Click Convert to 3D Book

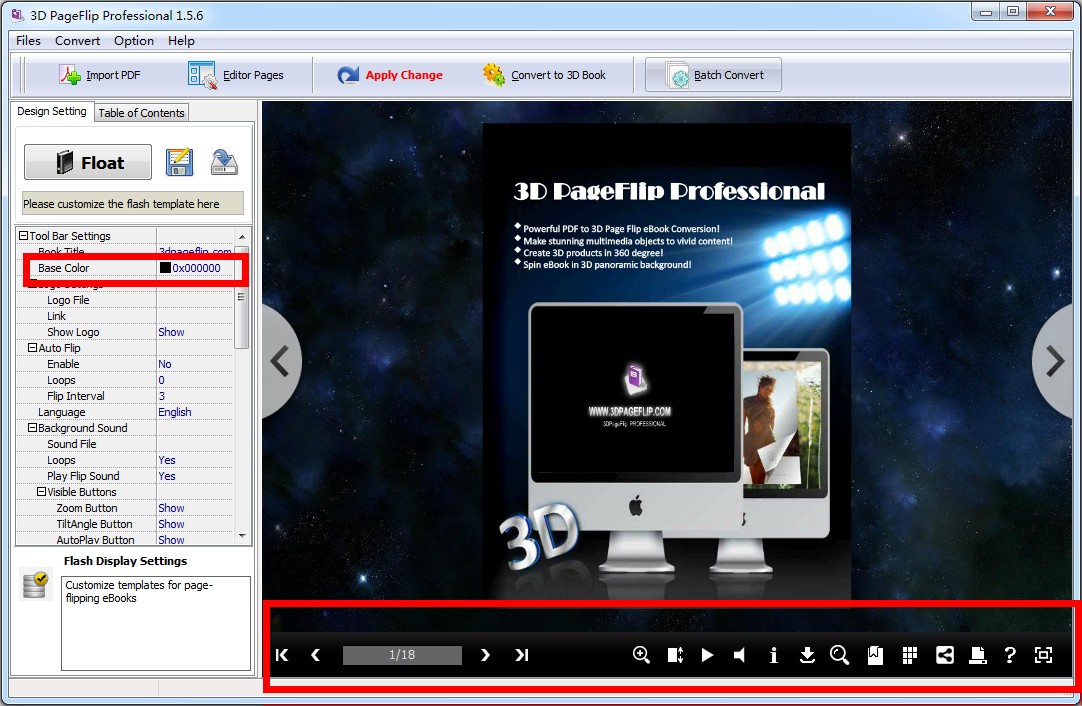(x=544, y=75)
